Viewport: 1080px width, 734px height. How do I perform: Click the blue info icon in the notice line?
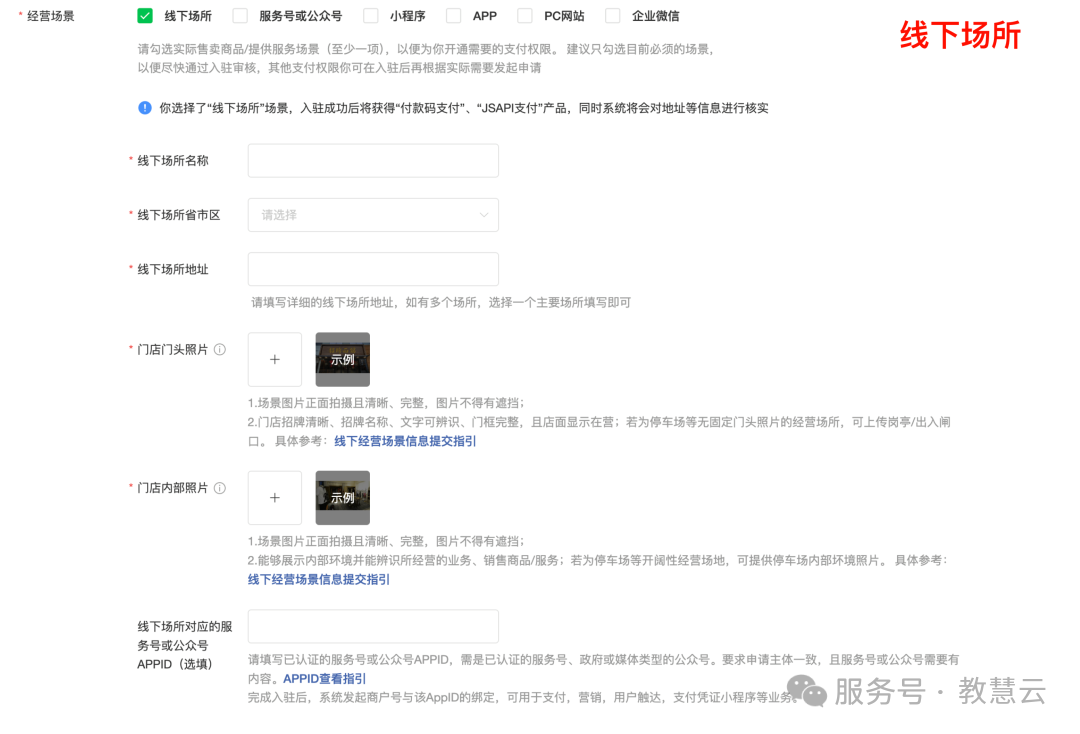(x=145, y=107)
